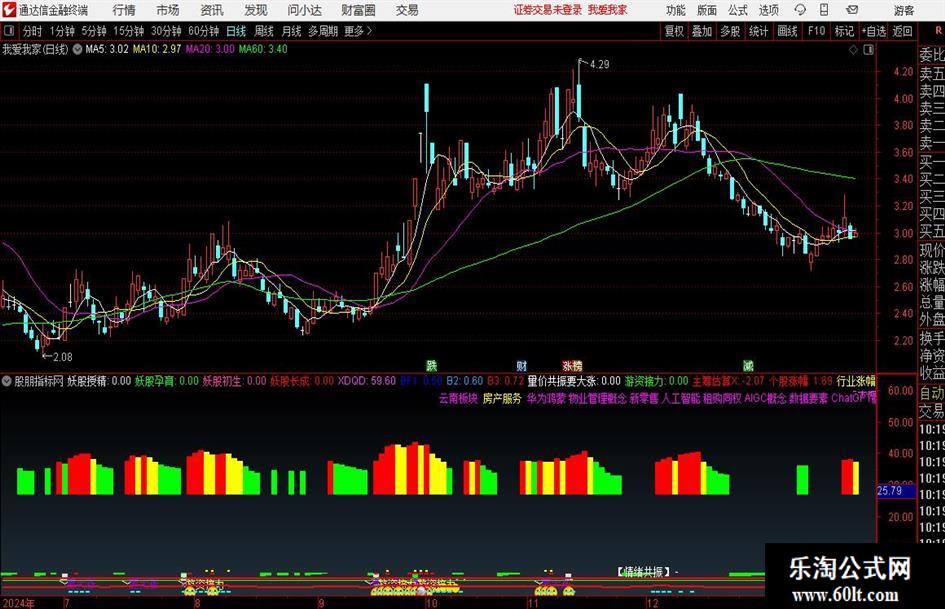Click the 物业管理概念 concept tag
Image resolution: width=945 pixels, height=609 pixels.
tap(597, 399)
